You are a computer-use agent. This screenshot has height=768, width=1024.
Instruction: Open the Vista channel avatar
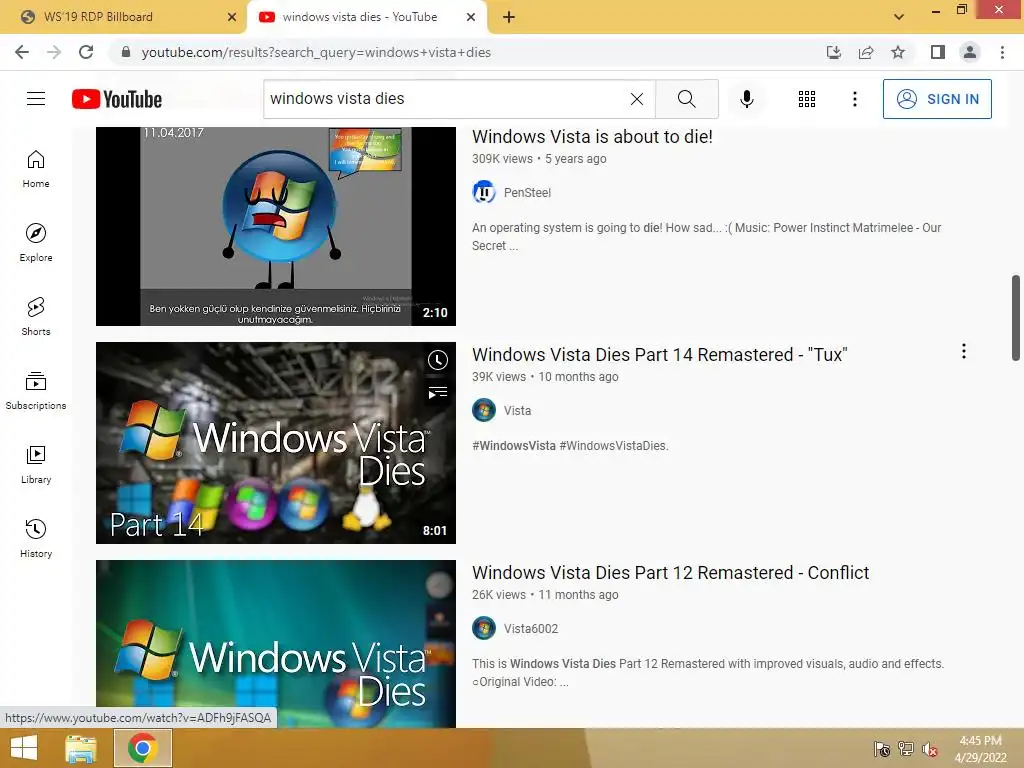click(x=484, y=410)
